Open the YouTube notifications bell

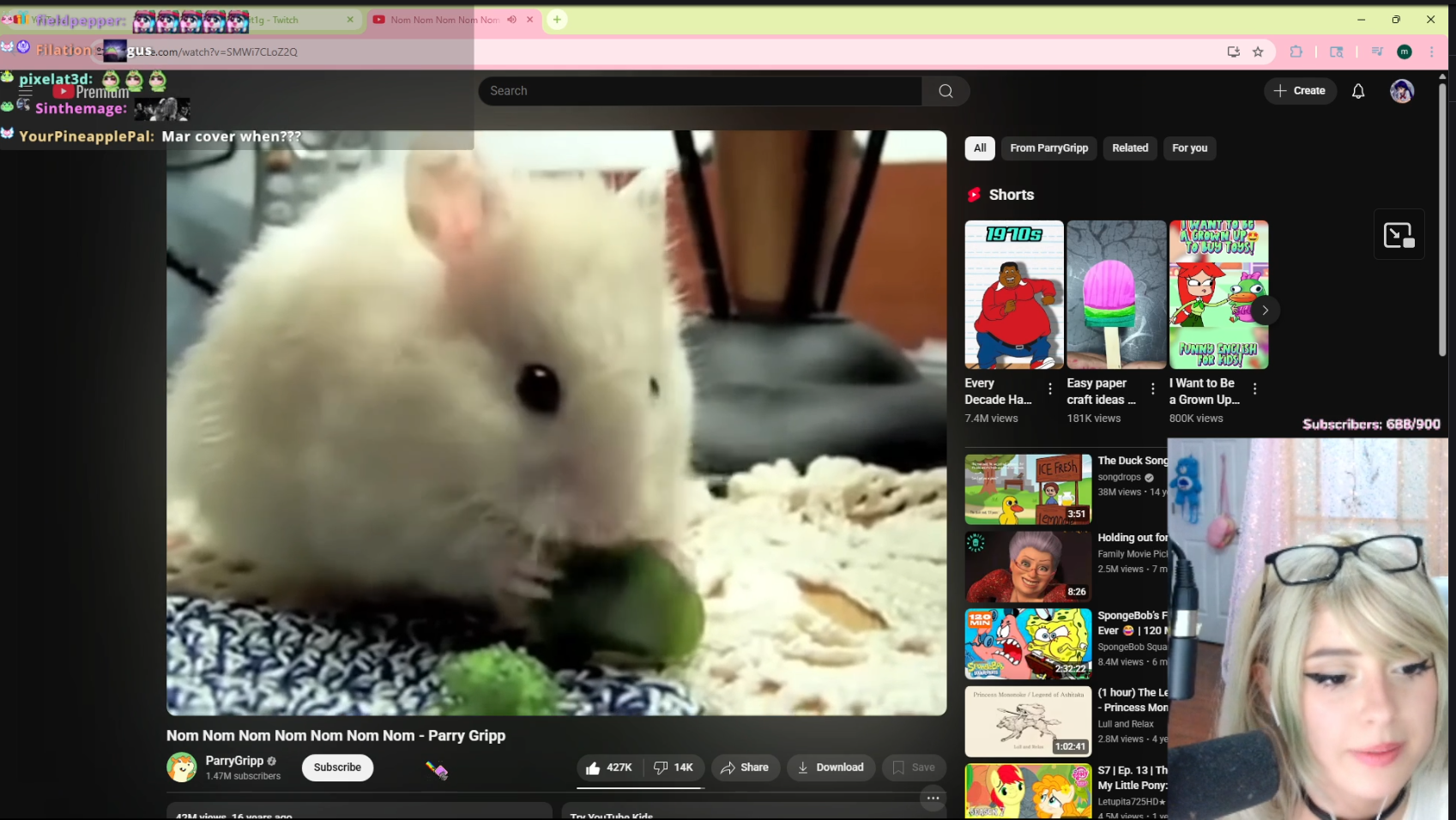click(1358, 91)
